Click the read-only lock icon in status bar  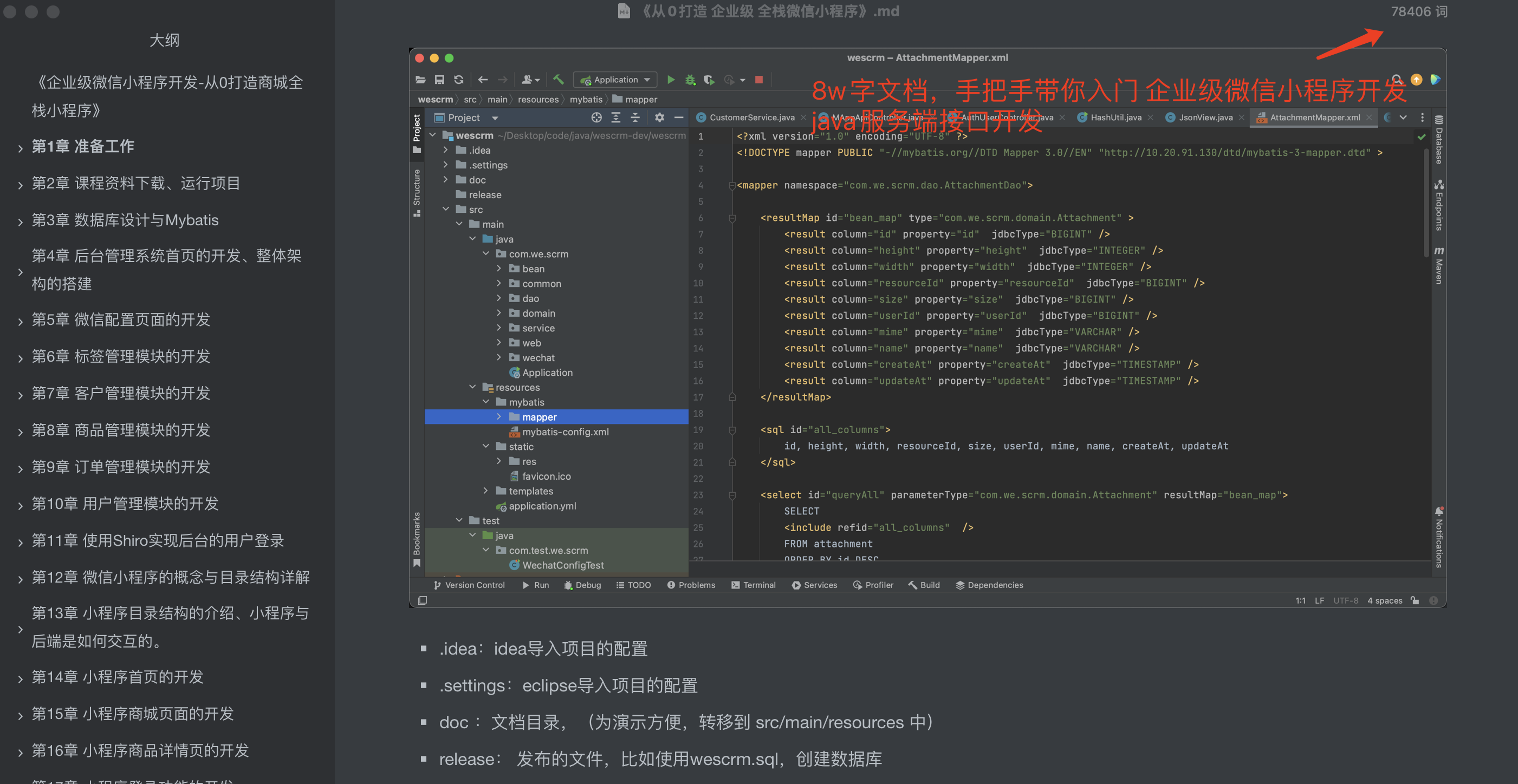coord(1415,600)
